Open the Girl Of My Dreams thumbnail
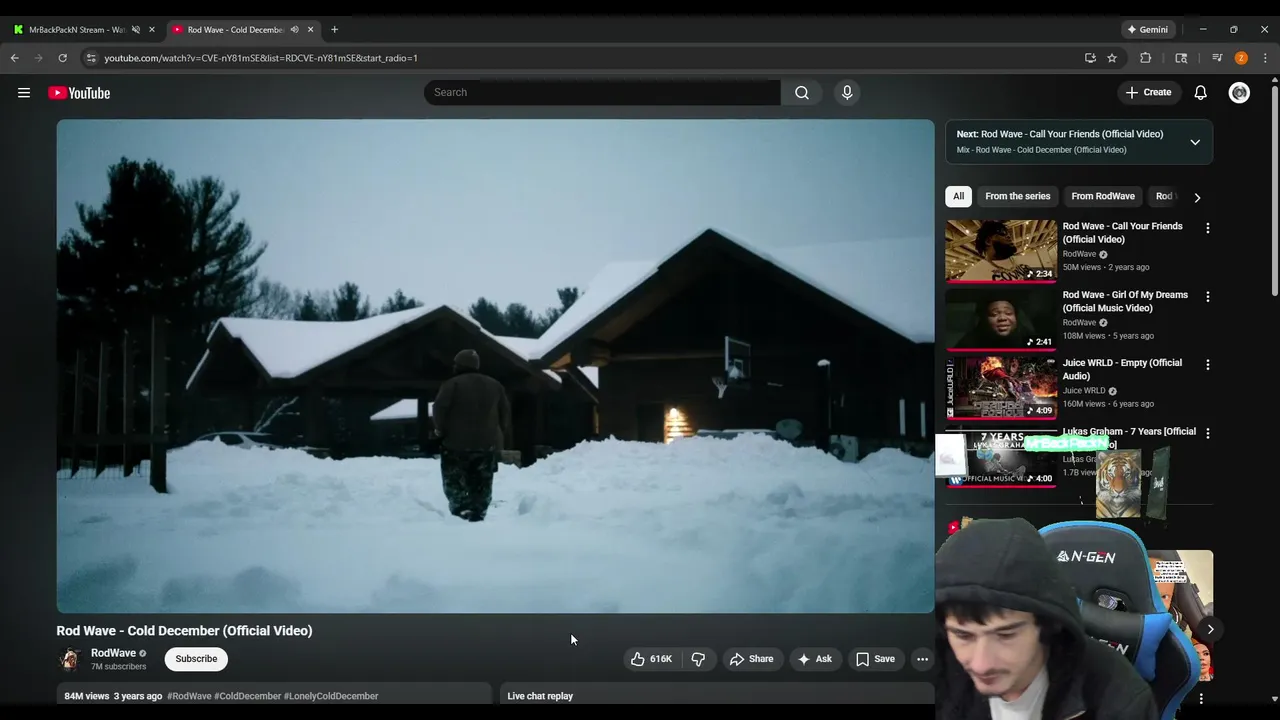1280x720 pixels. (x=1001, y=319)
